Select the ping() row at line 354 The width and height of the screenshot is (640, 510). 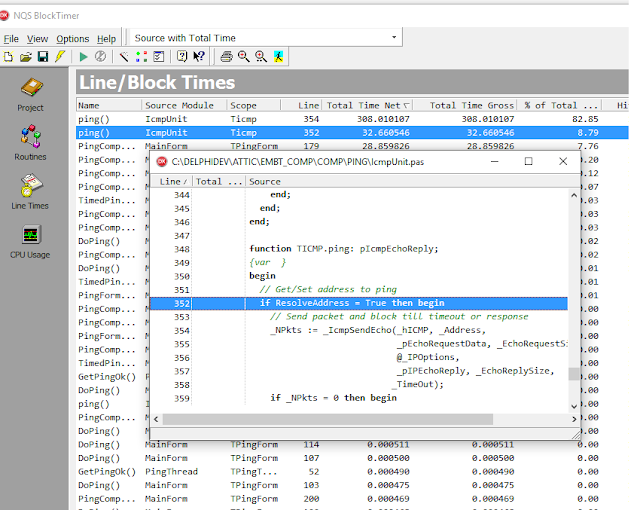pyautogui.click(x=352, y=119)
